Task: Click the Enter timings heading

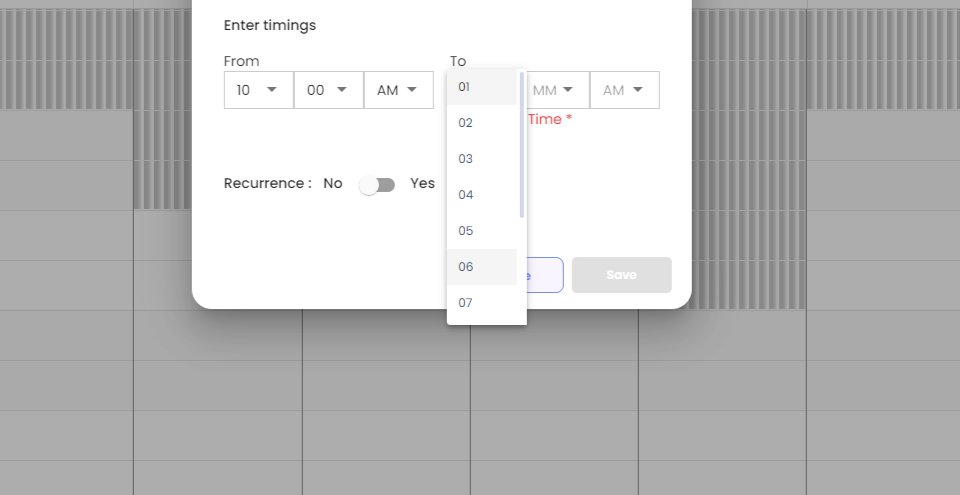Action: (x=270, y=25)
